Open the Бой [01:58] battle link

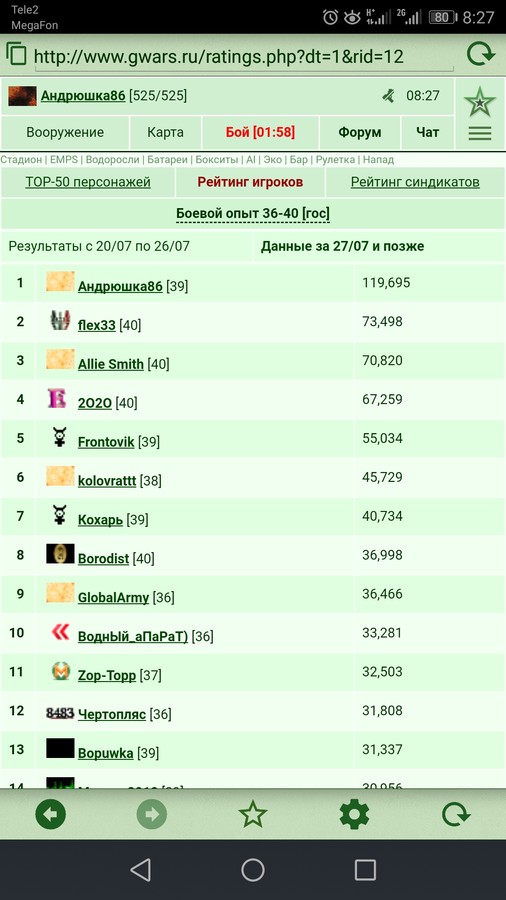point(260,133)
